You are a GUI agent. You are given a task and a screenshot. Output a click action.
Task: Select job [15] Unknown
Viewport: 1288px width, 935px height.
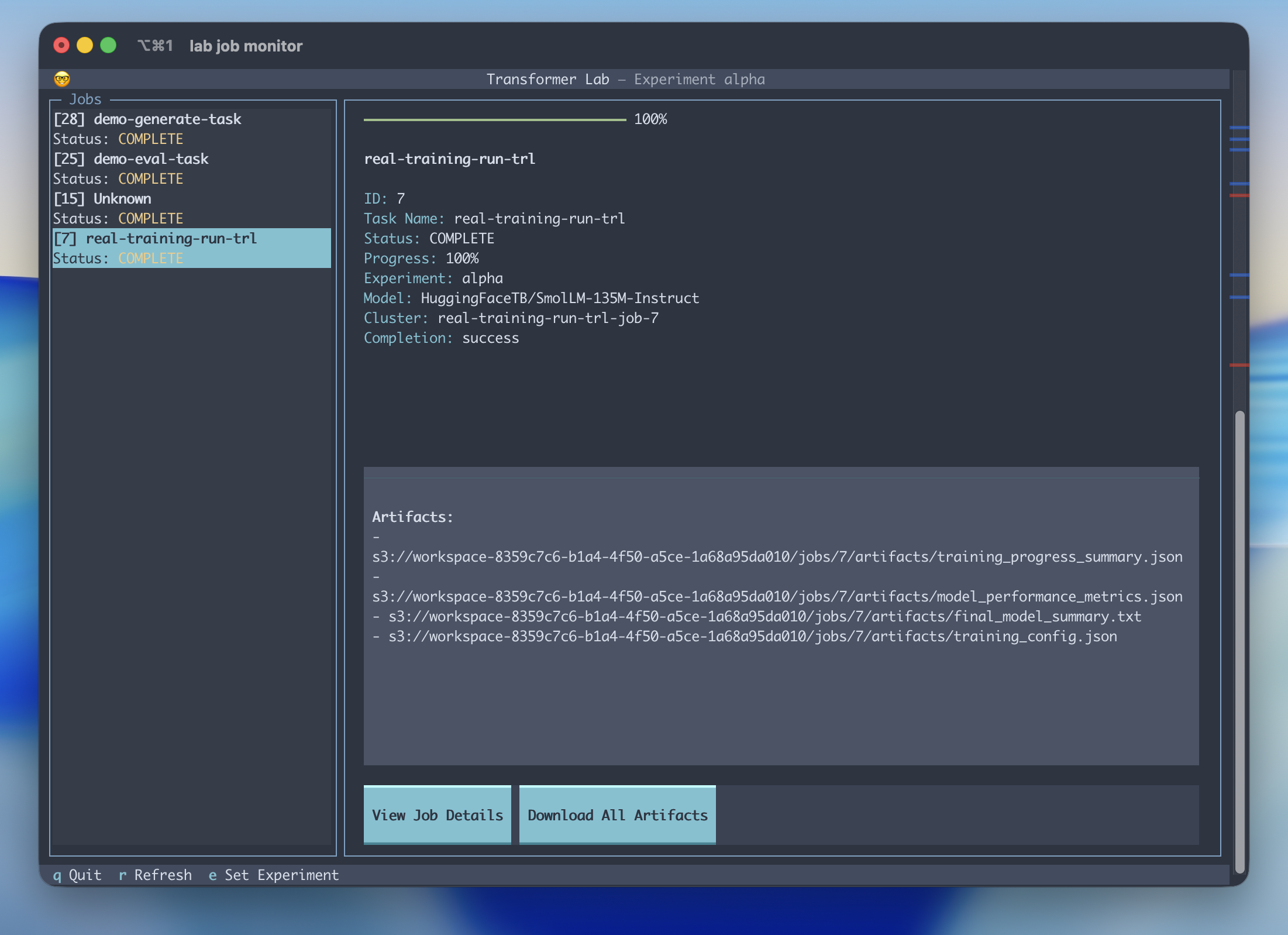click(x=102, y=198)
